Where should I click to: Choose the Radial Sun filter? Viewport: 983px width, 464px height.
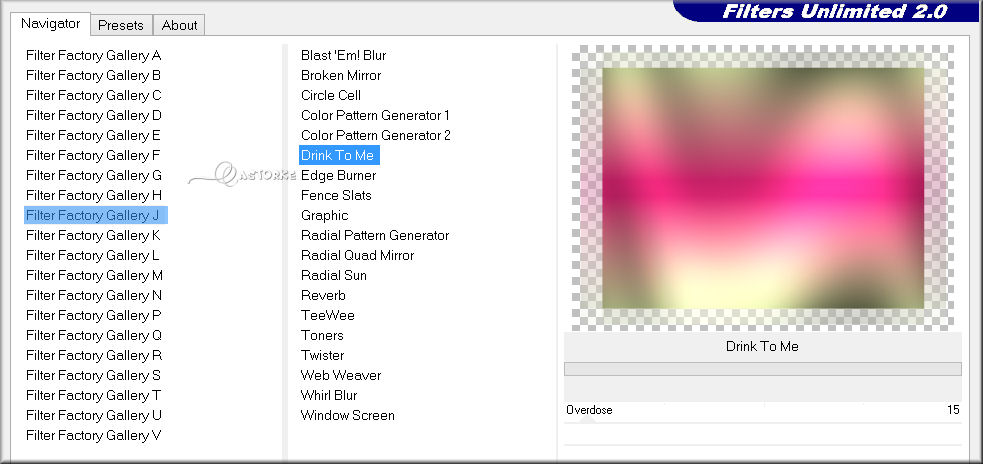pyautogui.click(x=334, y=275)
